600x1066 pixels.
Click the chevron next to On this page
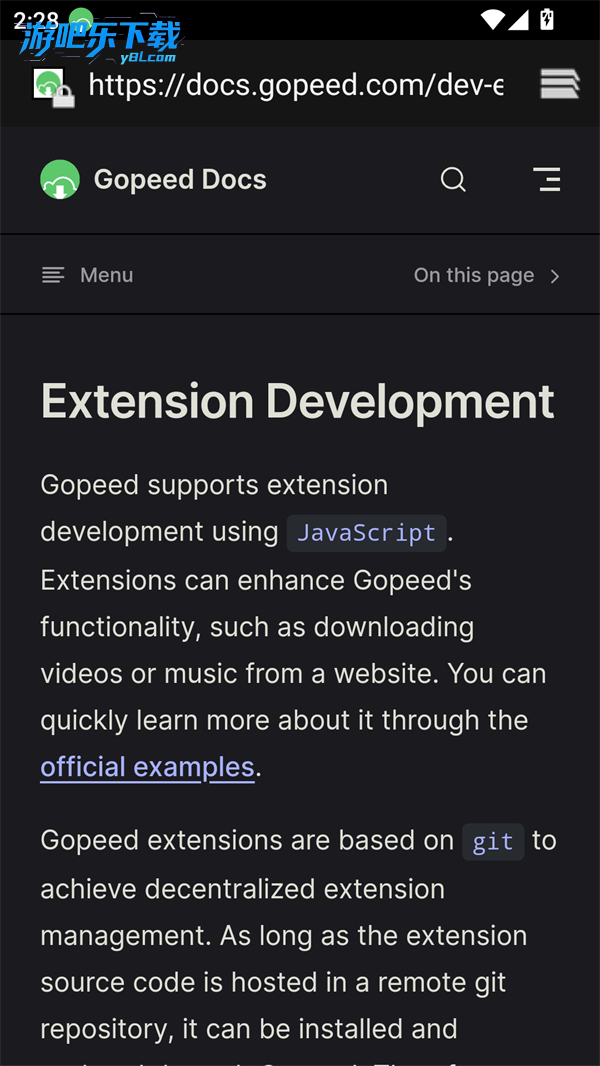[x=554, y=276]
